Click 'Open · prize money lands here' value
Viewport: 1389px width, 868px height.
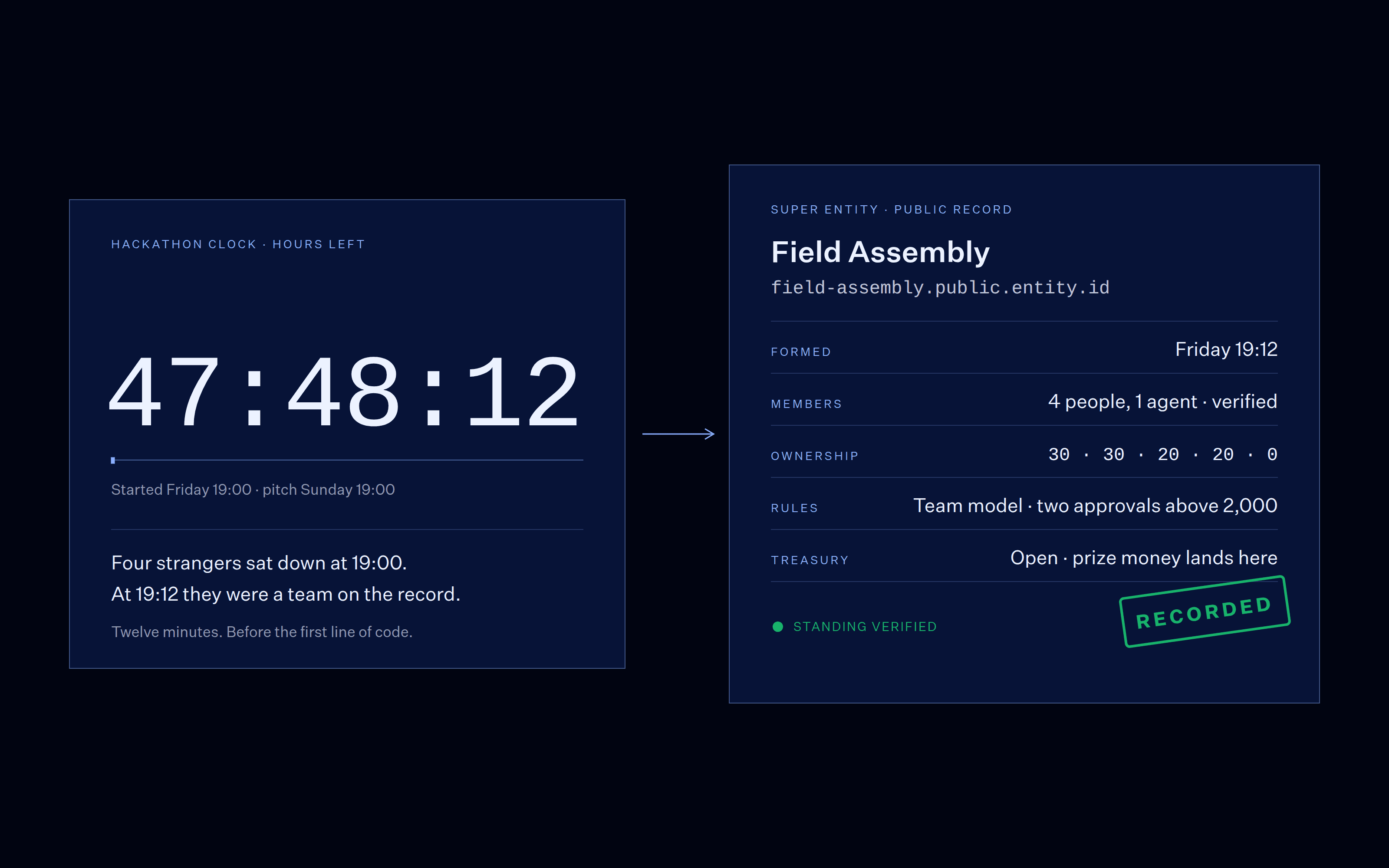pyautogui.click(x=1143, y=558)
